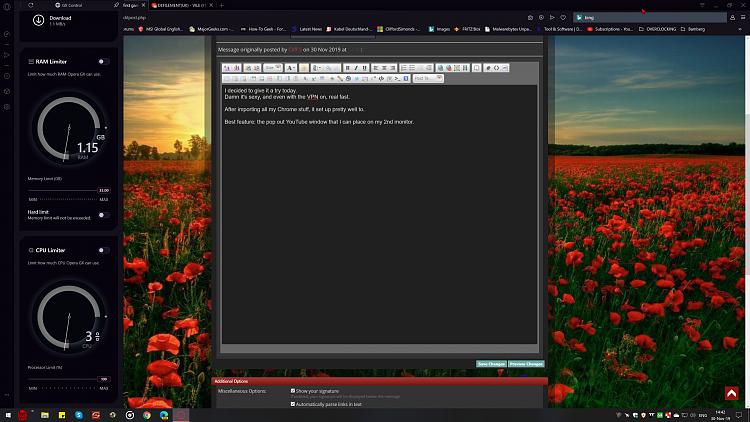This screenshot has height=422, width=750.
Task: Center-align text in editor
Action: click(384, 68)
